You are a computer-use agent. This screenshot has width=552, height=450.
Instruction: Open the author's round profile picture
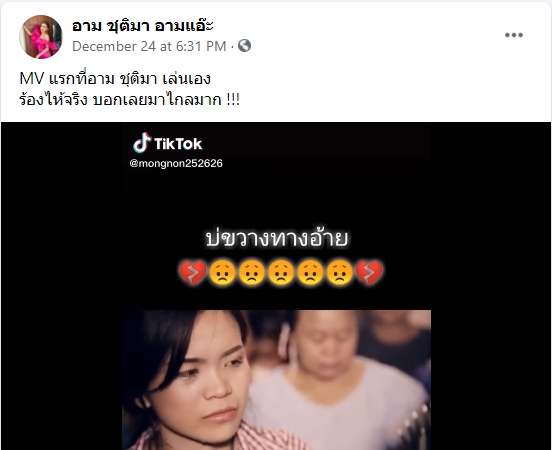tap(40, 37)
